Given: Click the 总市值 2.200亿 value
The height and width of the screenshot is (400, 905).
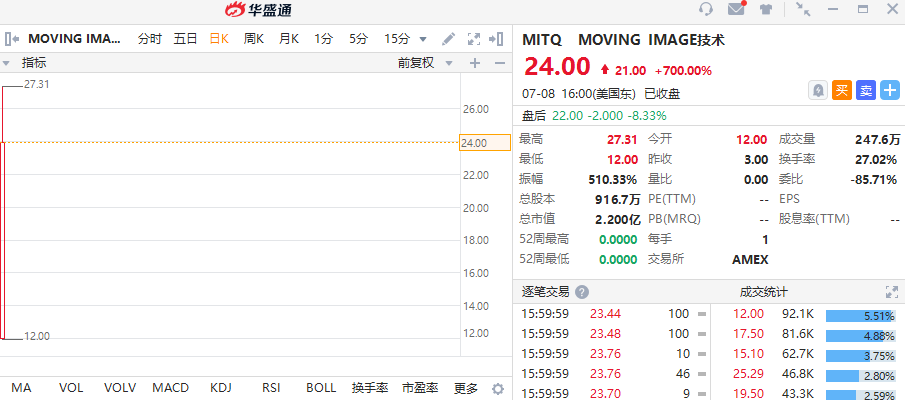Looking at the screenshot, I should coord(618,219).
